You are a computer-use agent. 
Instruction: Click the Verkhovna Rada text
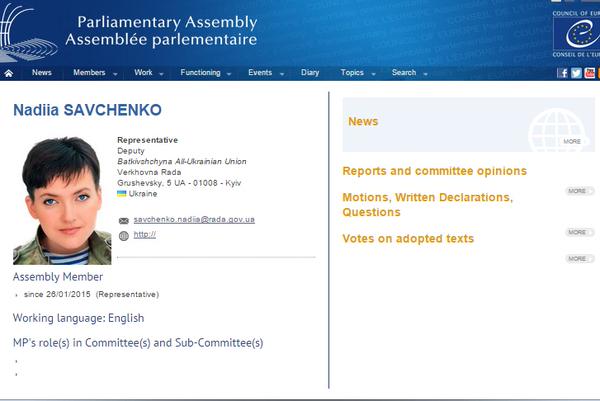tap(149, 172)
